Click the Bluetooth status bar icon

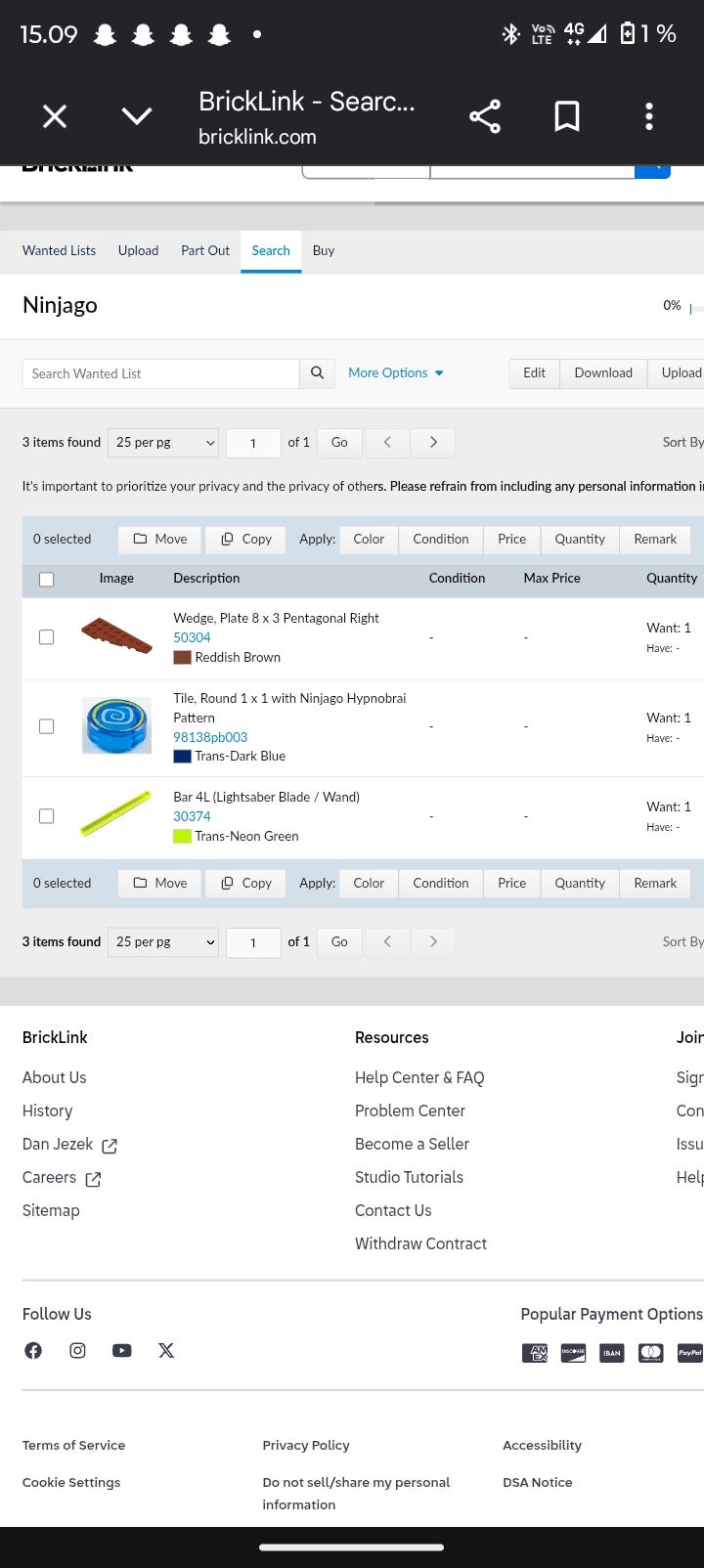click(x=510, y=34)
